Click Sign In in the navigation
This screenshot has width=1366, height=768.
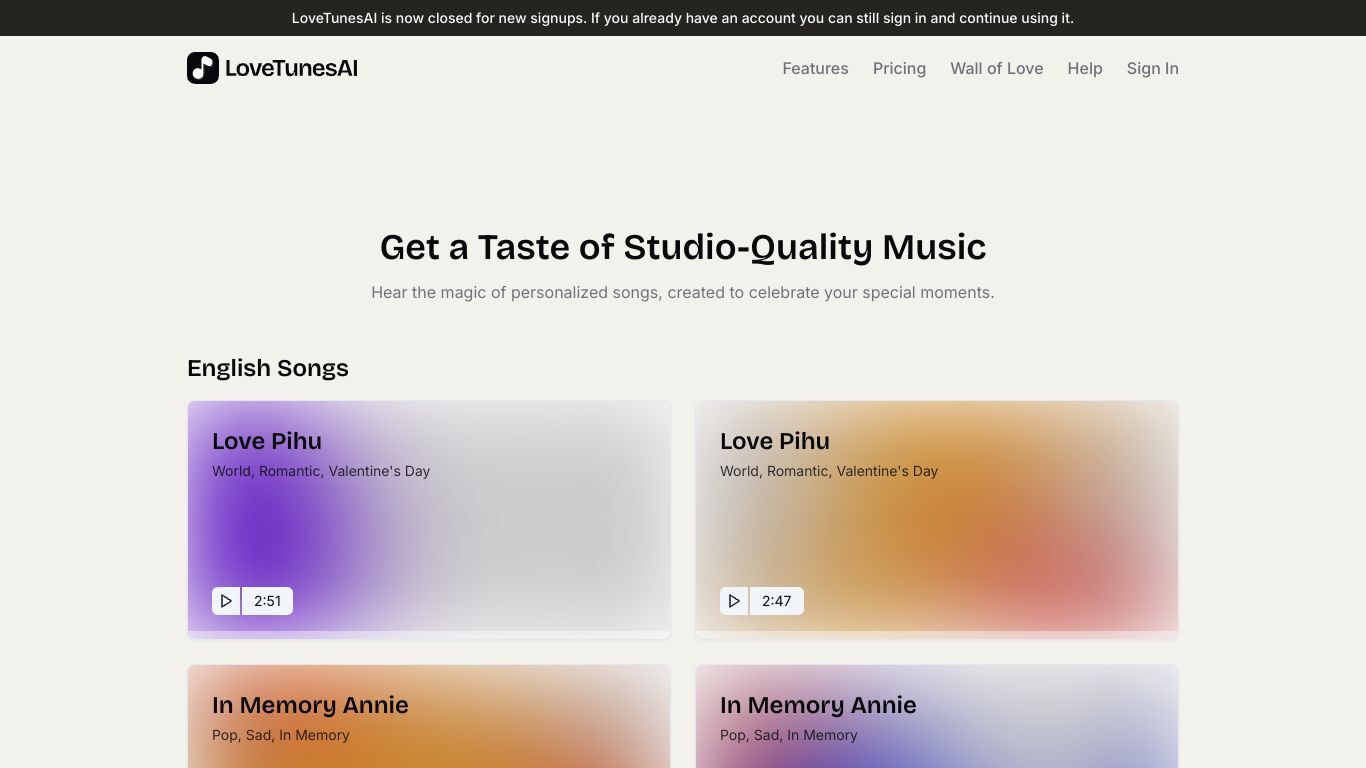(x=1152, y=68)
